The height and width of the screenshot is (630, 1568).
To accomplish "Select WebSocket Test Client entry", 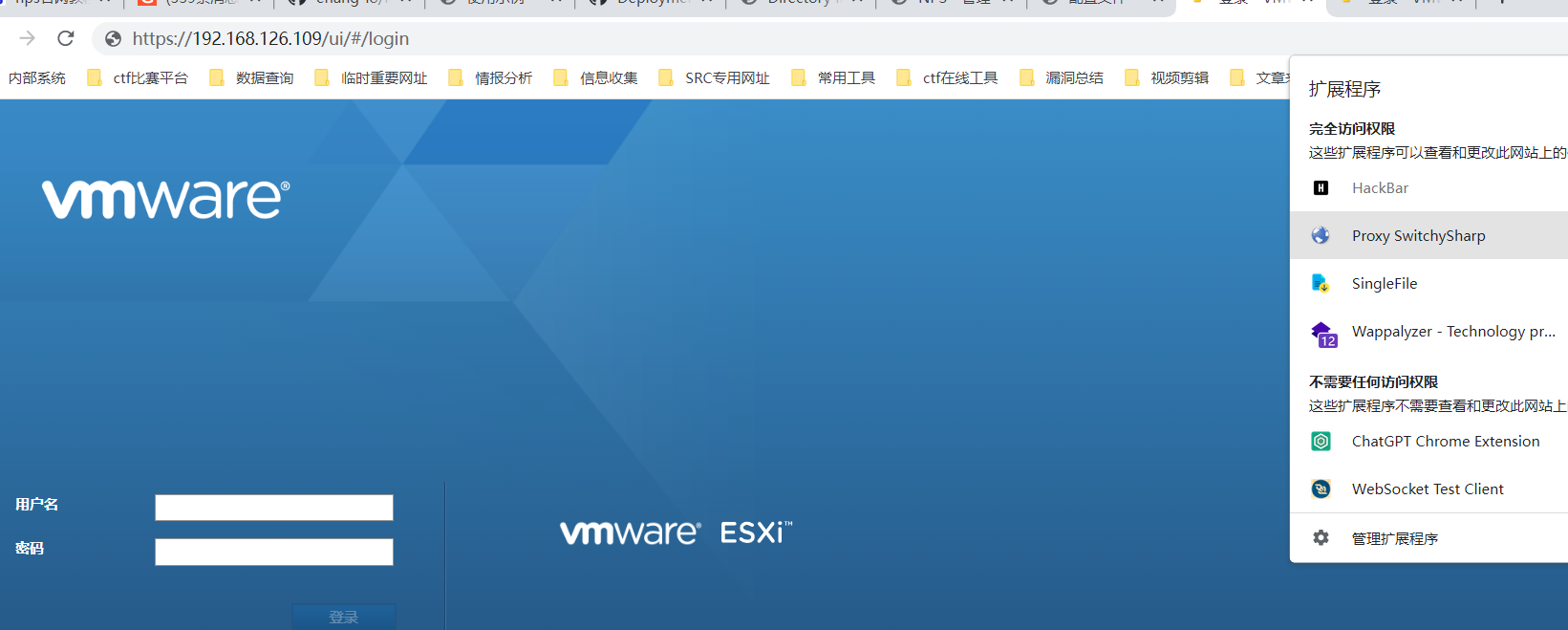I will 1428,489.
